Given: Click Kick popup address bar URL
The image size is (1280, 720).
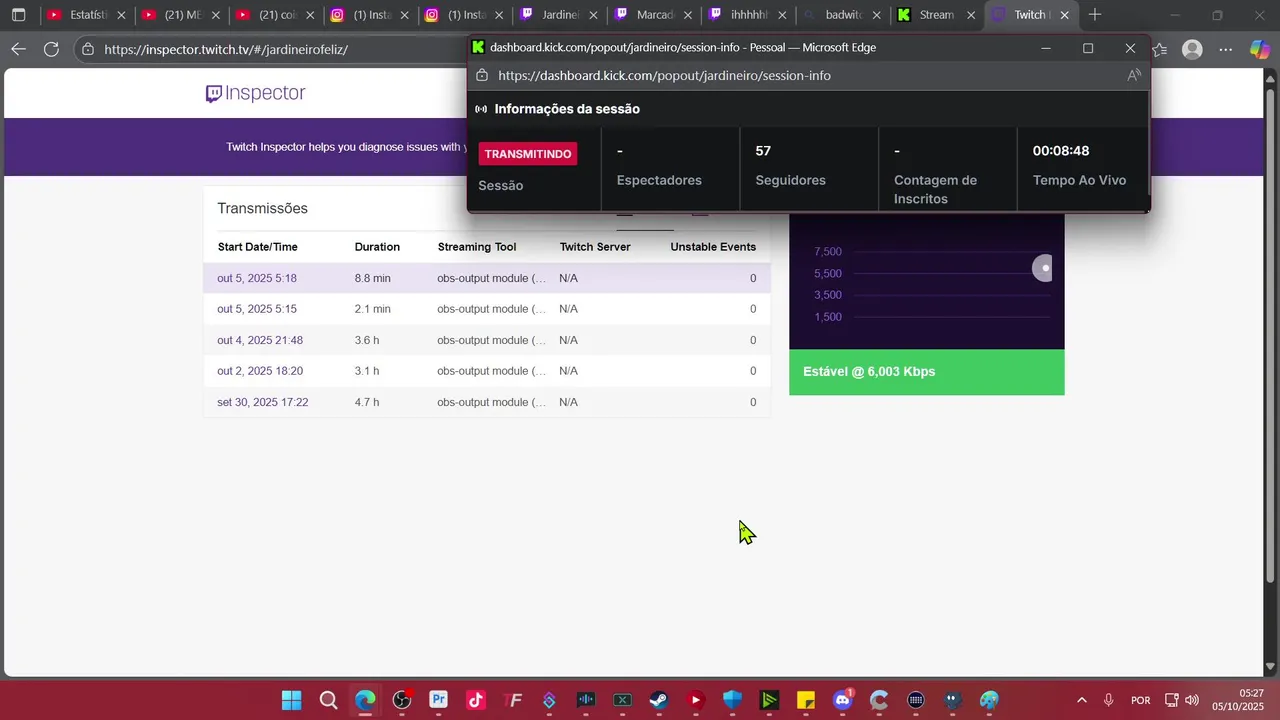Looking at the screenshot, I should tap(664, 75).
